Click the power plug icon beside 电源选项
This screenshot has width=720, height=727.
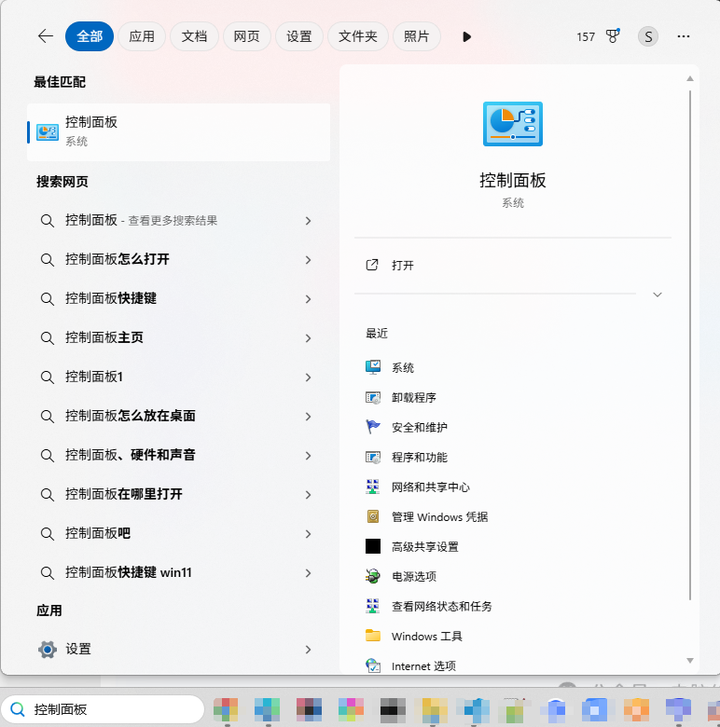tap(373, 576)
